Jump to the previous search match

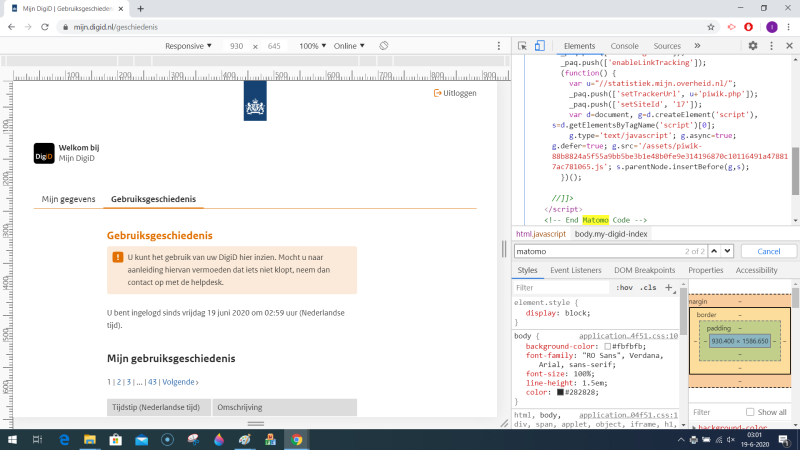(715, 251)
